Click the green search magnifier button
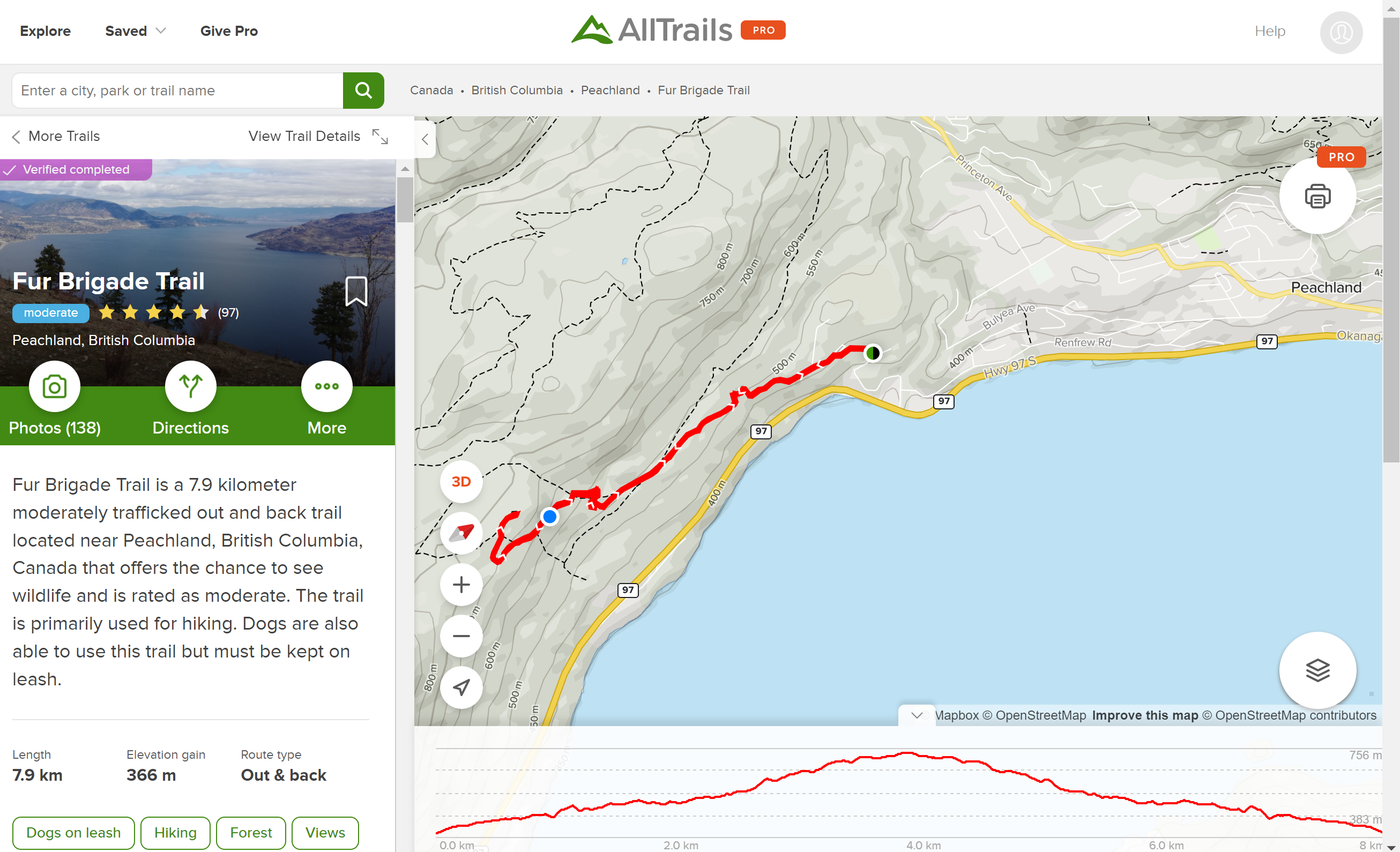This screenshot has height=852, width=1400. [363, 91]
